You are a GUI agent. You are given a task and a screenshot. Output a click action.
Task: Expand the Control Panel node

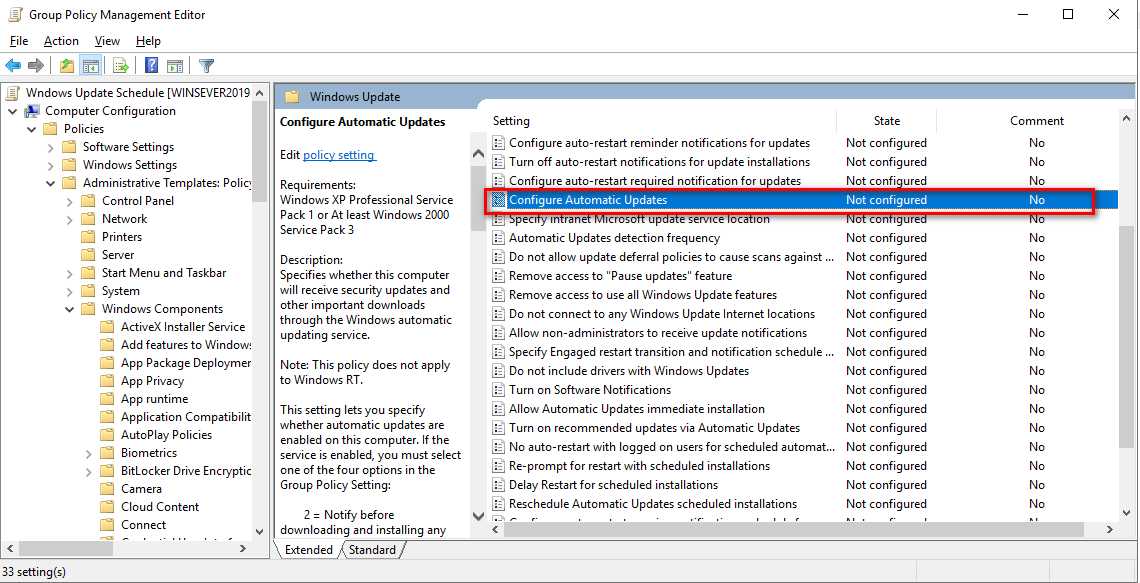pyautogui.click(x=70, y=201)
